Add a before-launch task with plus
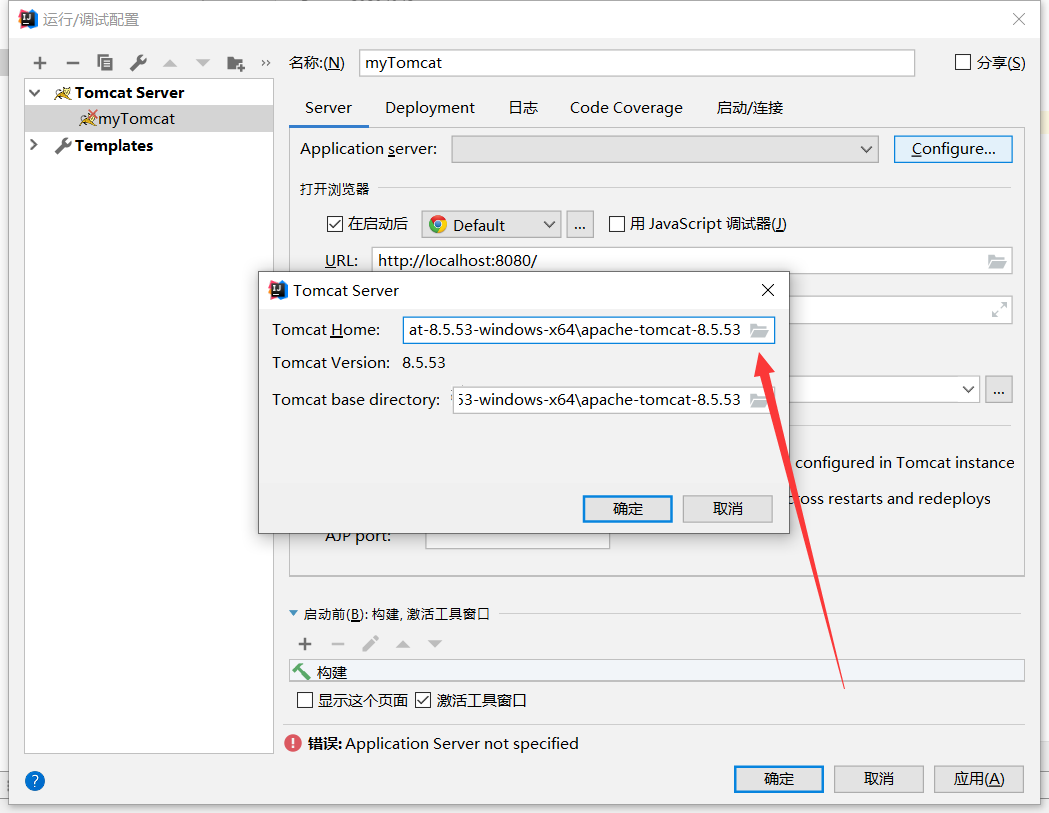The width and height of the screenshot is (1049, 813). (x=305, y=644)
